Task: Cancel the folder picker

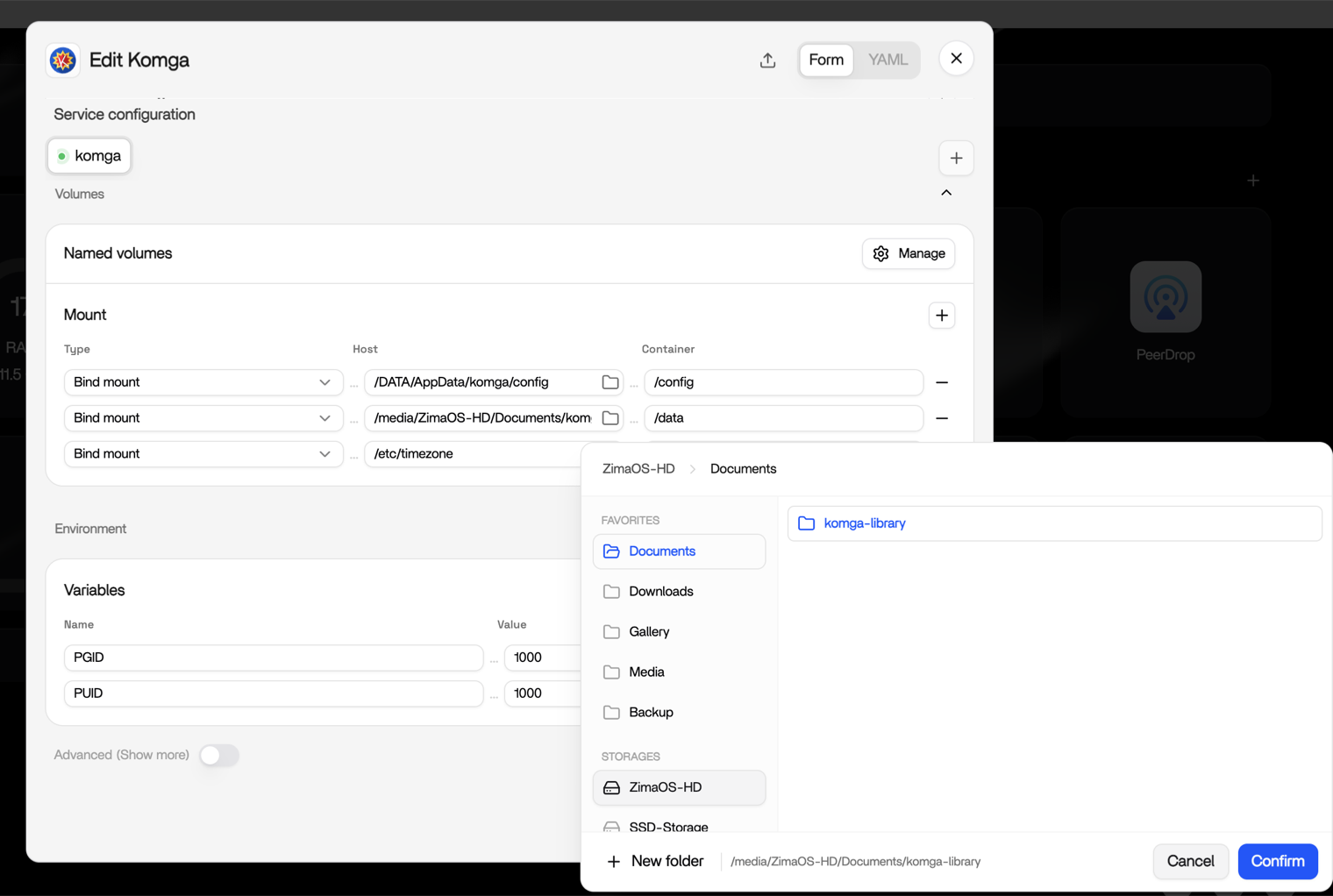Action: coord(1190,862)
